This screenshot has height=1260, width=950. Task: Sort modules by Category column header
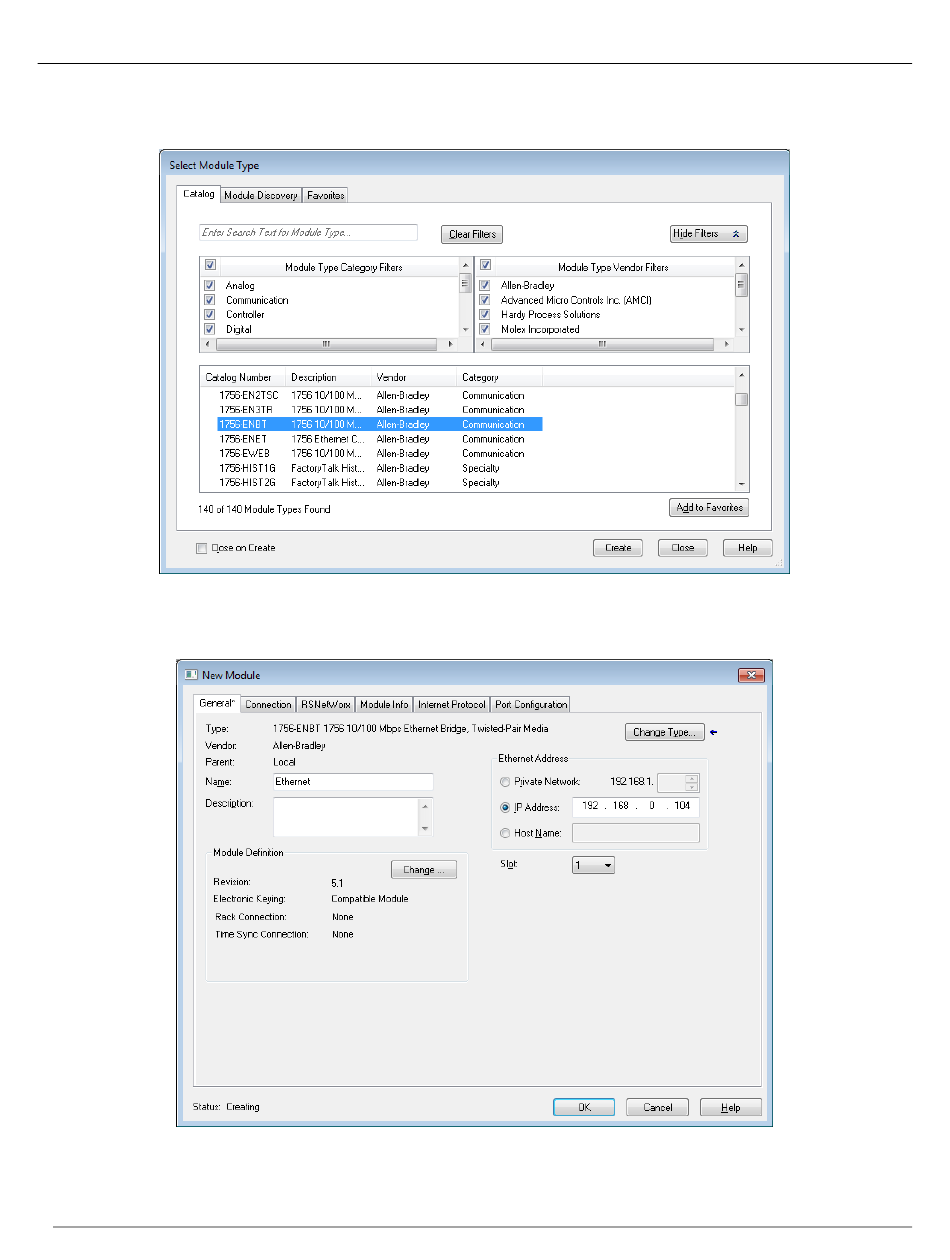click(x=500, y=378)
